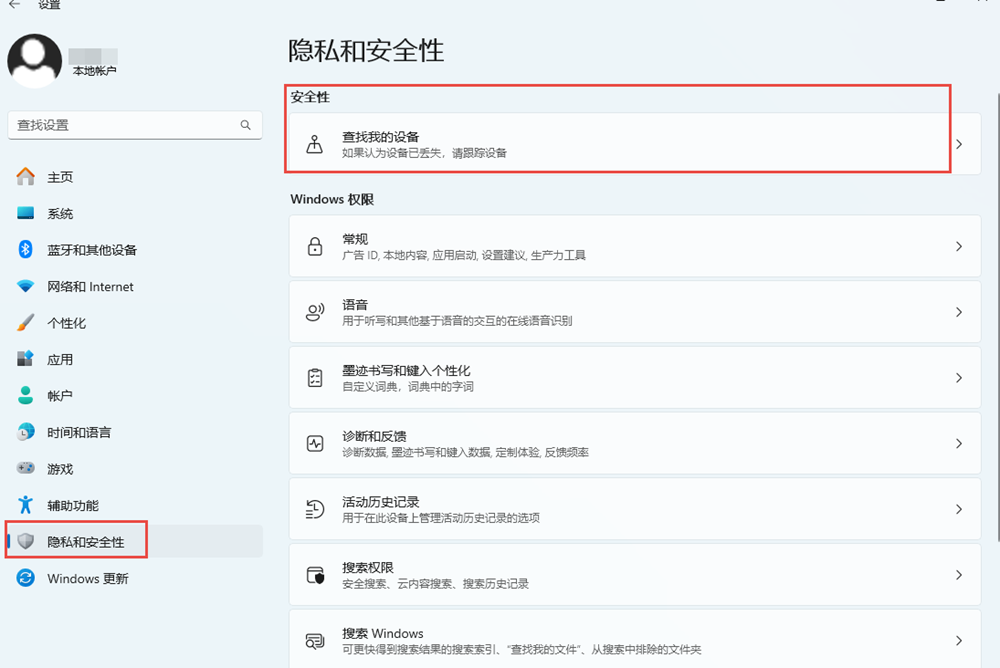Open 活动历史记录 settings title
Image resolution: width=1000 pixels, height=668 pixels.
(381, 501)
